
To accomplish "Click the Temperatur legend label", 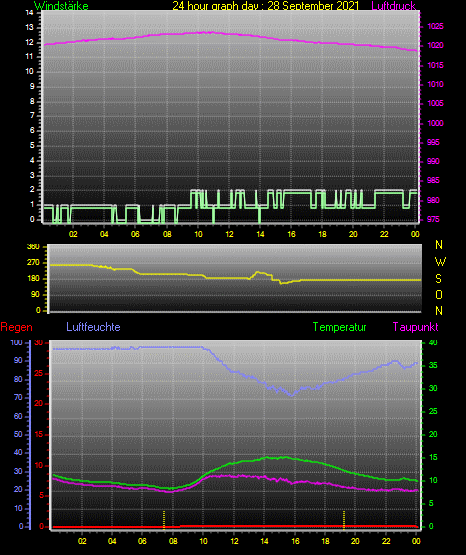I will tap(339, 327).
